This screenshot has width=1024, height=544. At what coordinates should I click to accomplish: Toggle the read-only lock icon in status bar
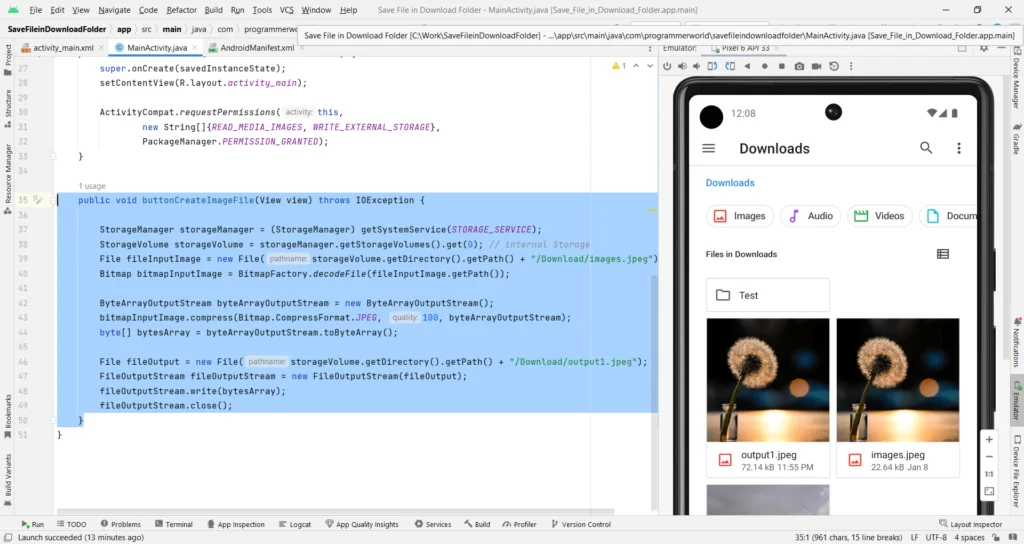tap(997, 537)
